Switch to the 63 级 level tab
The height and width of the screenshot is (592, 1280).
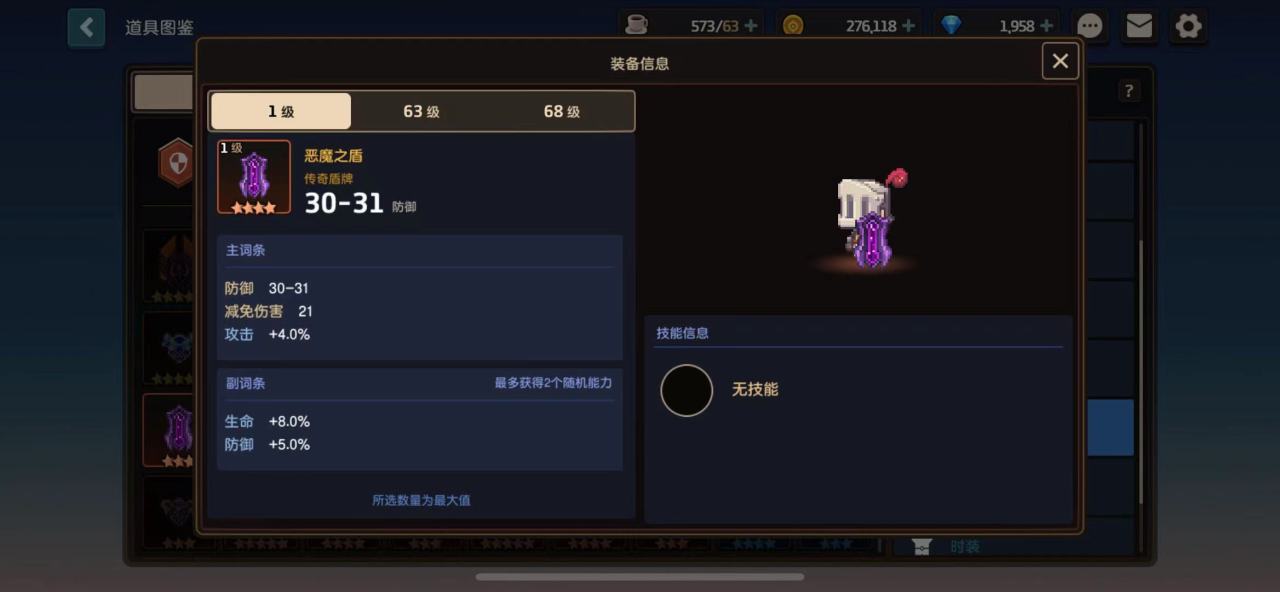[x=421, y=111]
